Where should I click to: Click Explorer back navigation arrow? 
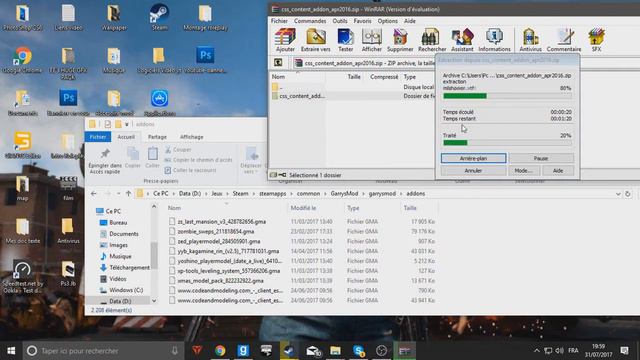94,193
